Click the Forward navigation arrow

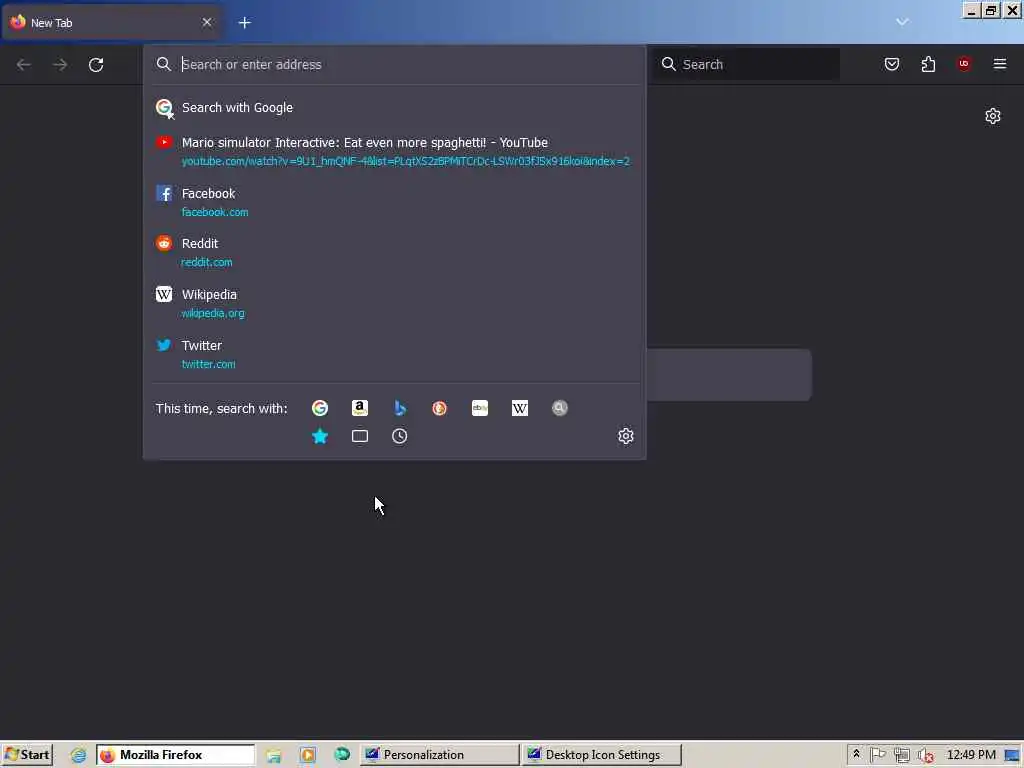60,65
